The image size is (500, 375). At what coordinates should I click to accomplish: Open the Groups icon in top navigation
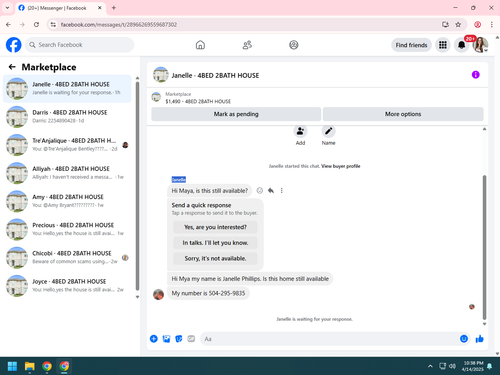294,45
